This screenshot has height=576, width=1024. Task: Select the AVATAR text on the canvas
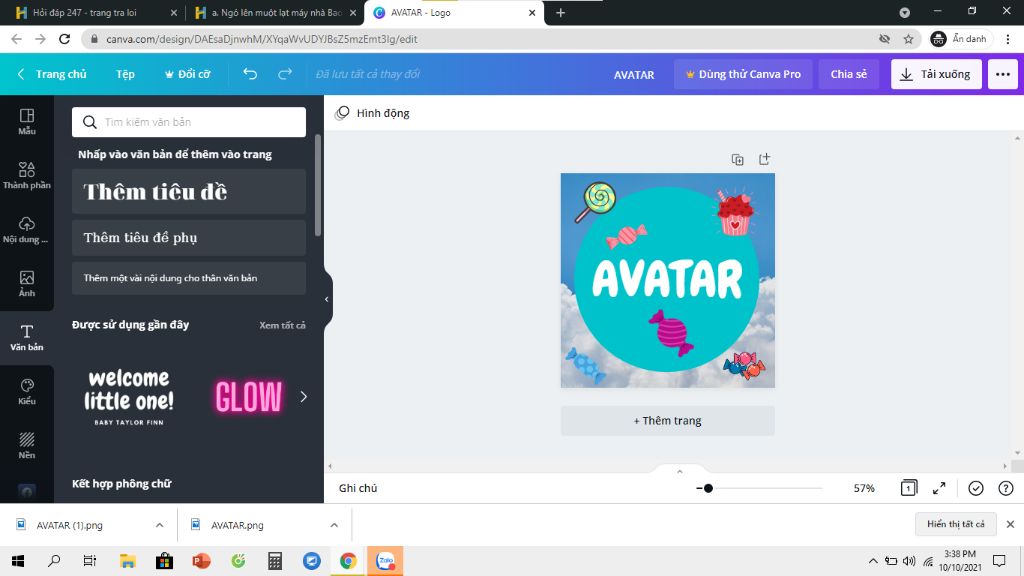tap(667, 279)
